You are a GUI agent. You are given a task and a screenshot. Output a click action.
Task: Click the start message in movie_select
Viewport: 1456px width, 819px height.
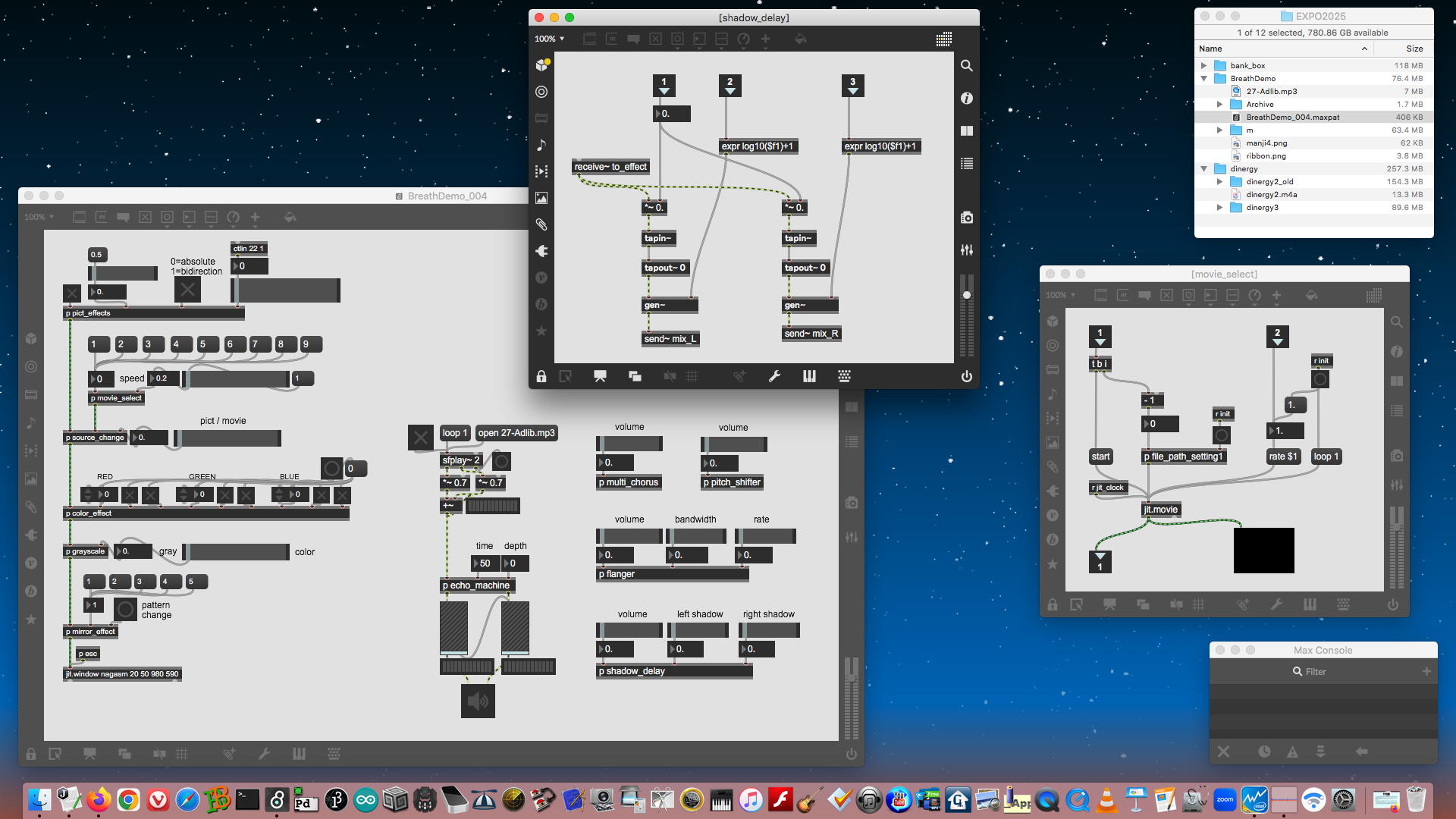click(x=1100, y=457)
